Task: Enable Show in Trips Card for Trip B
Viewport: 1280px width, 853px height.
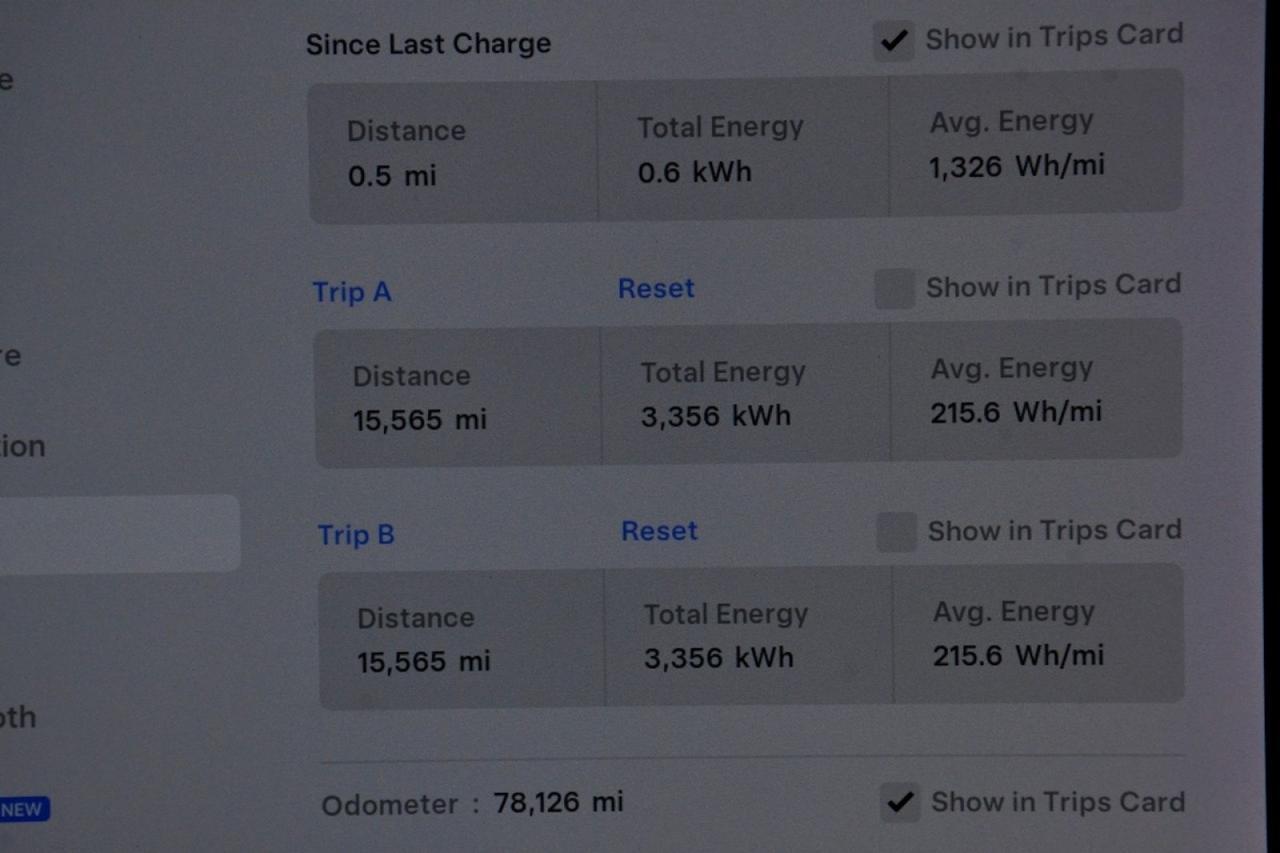Action: tap(895, 532)
